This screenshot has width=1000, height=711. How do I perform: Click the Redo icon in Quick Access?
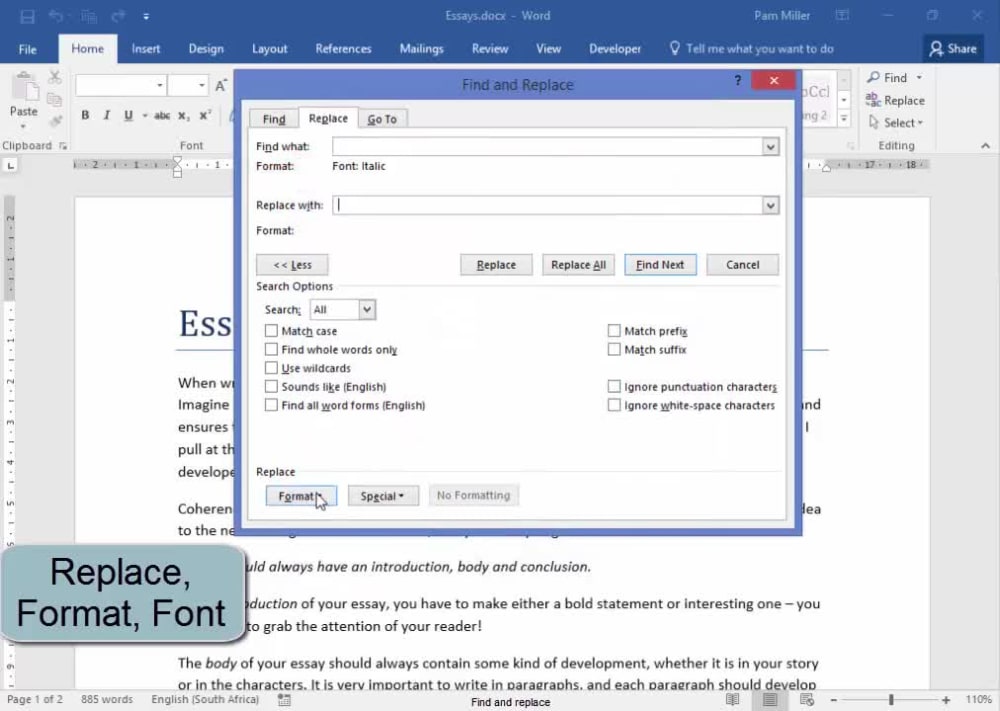tap(119, 17)
